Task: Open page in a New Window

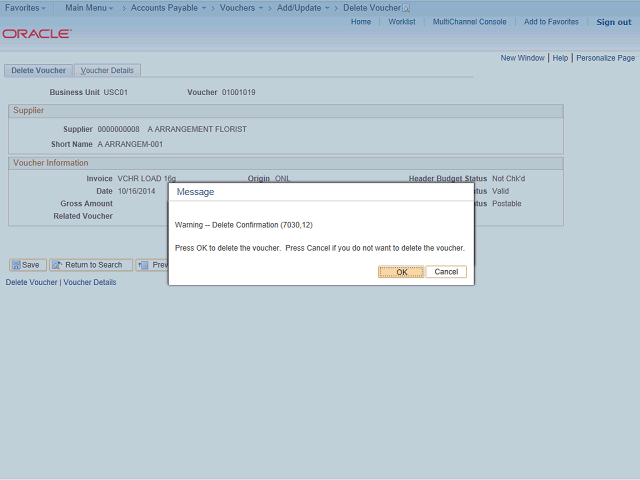Action: click(522, 58)
